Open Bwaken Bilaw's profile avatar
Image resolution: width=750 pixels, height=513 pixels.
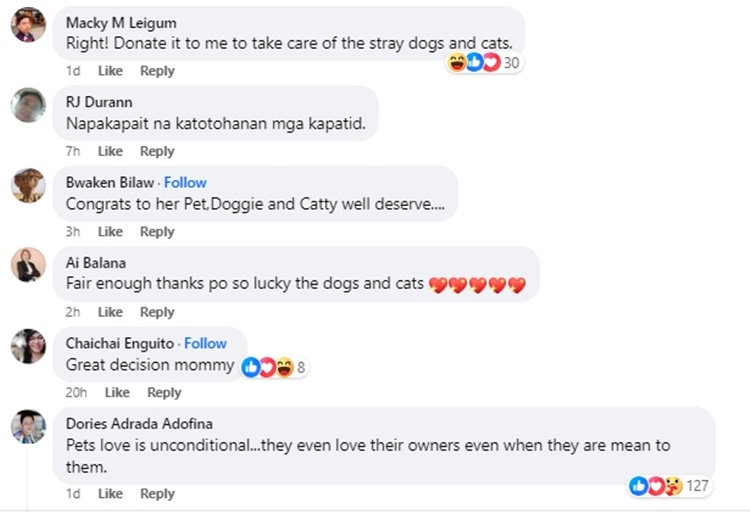(28, 185)
